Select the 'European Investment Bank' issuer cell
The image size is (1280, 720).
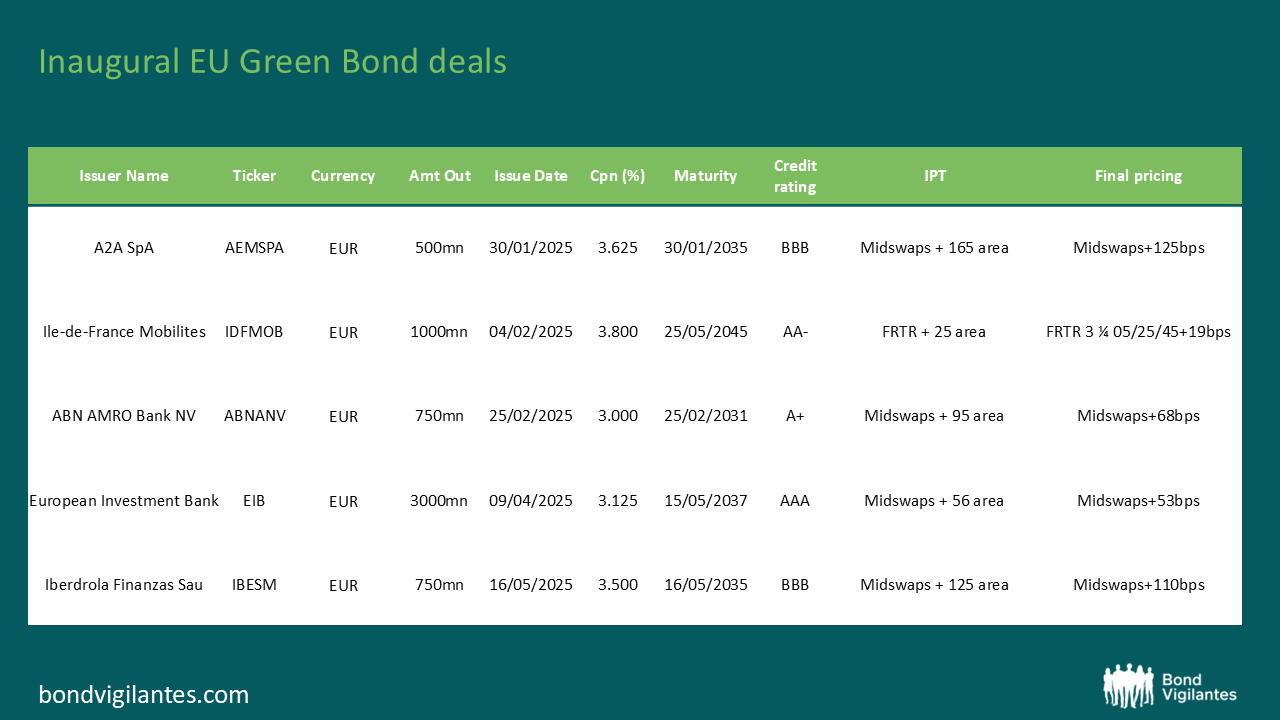click(124, 501)
